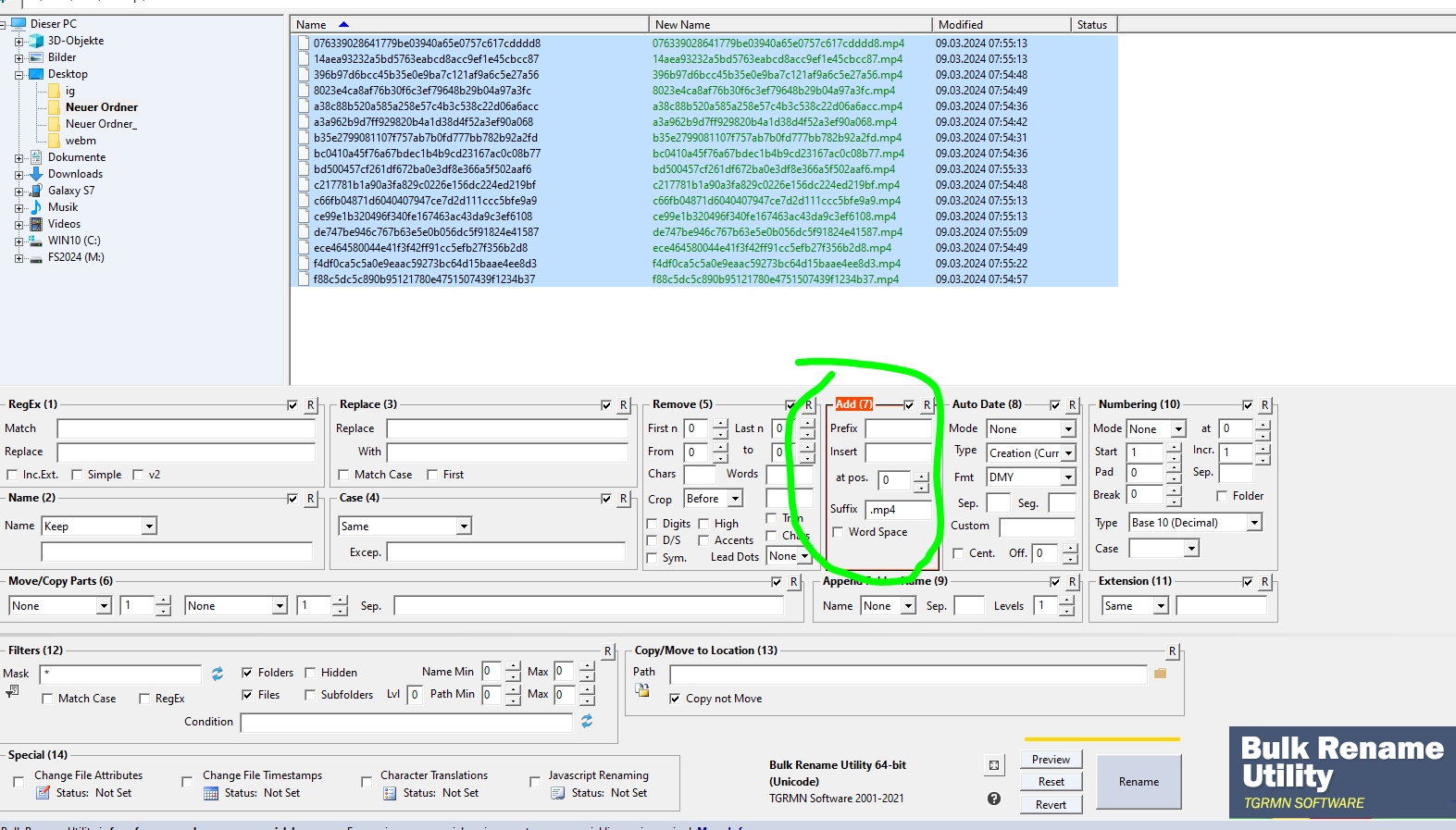This screenshot has width=1456, height=830.
Task: Click the Rename button
Action: pos(1139,782)
